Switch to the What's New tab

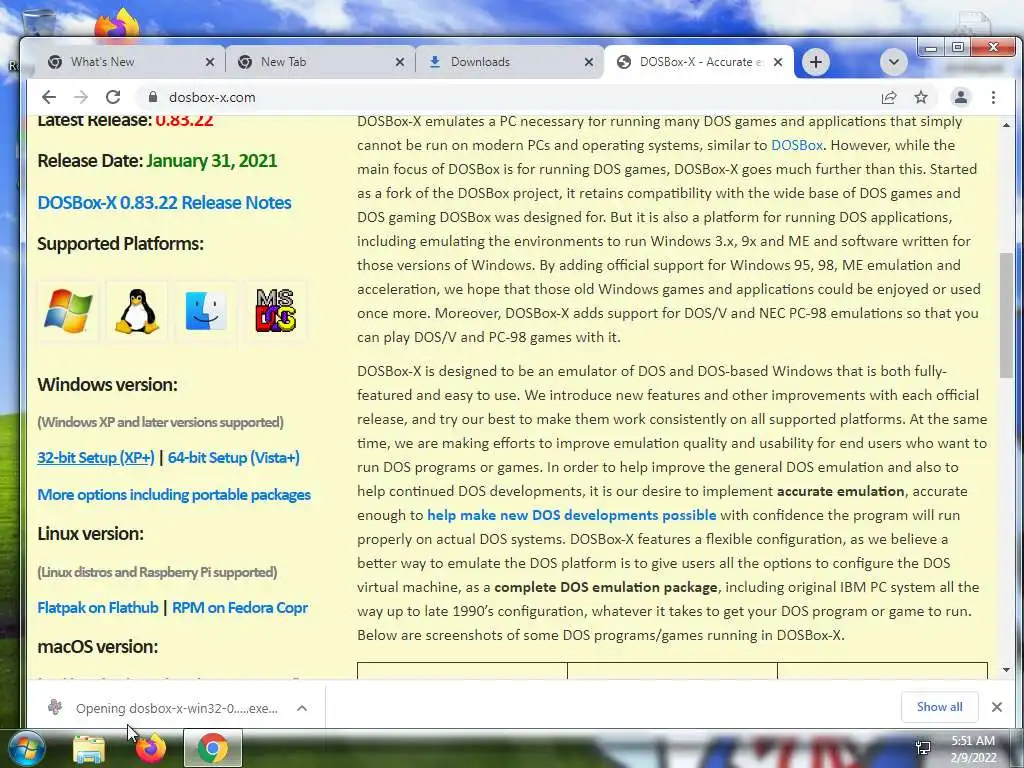coord(131,62)
